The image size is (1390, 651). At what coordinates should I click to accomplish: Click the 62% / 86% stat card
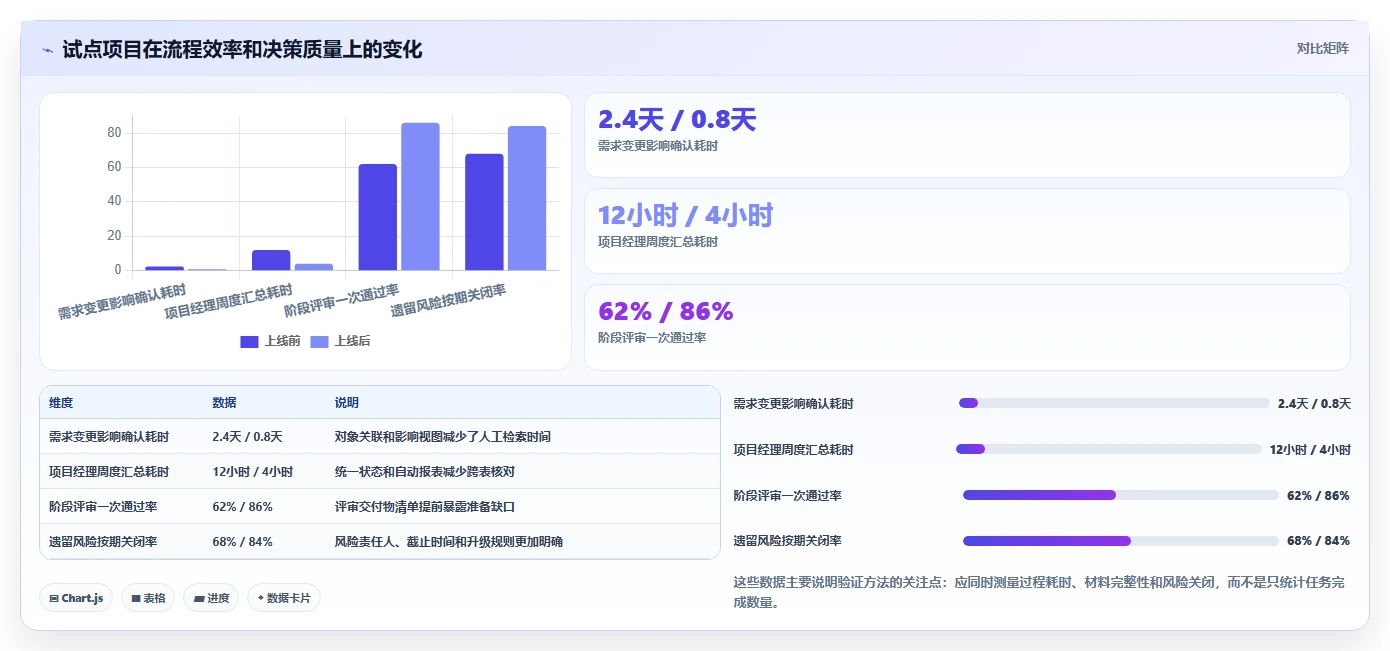pyautogui.click(x=967, y=327)
